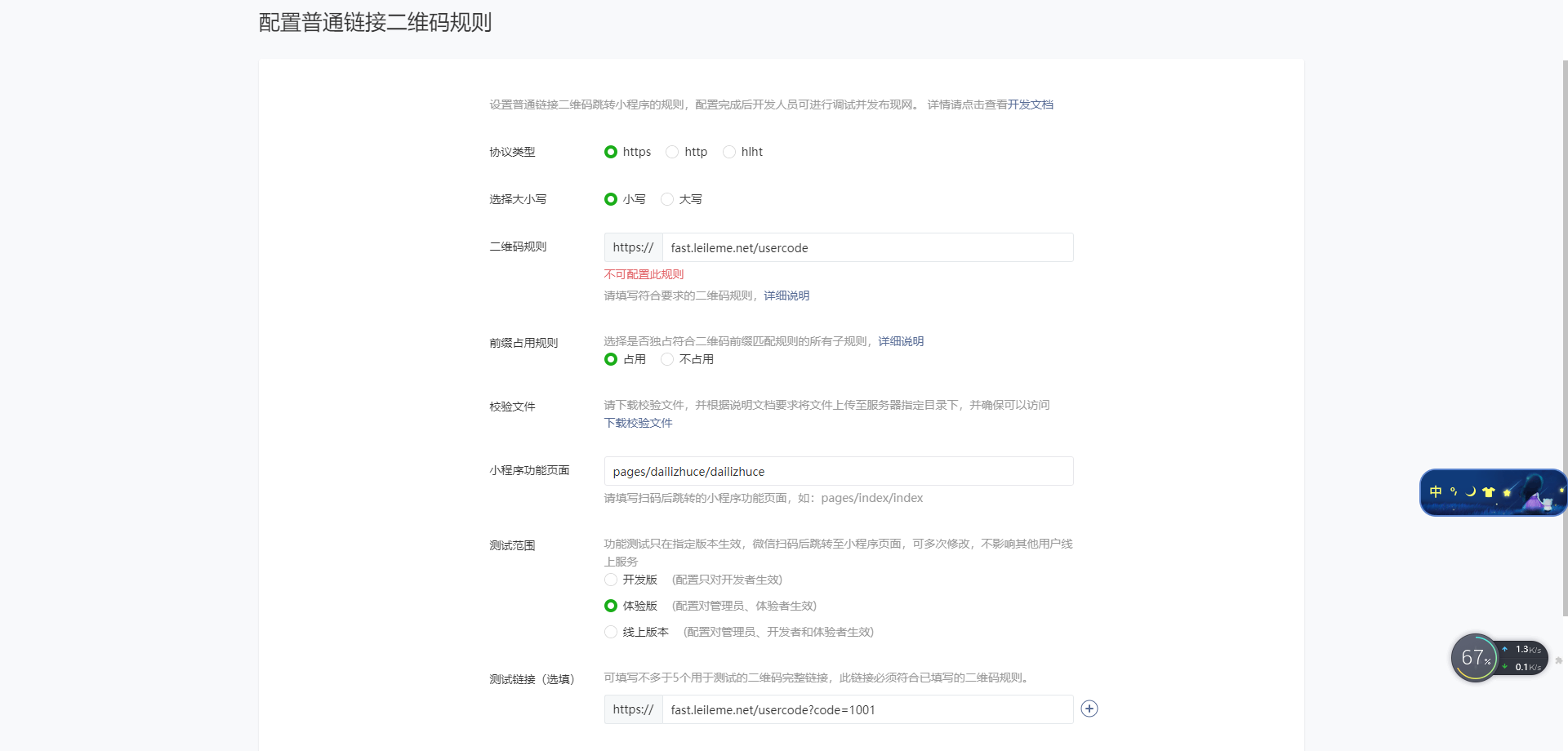Click the 不可配置此规则 error message
This screenshot has width=1568, height=751.
click(x=644, y=274)
